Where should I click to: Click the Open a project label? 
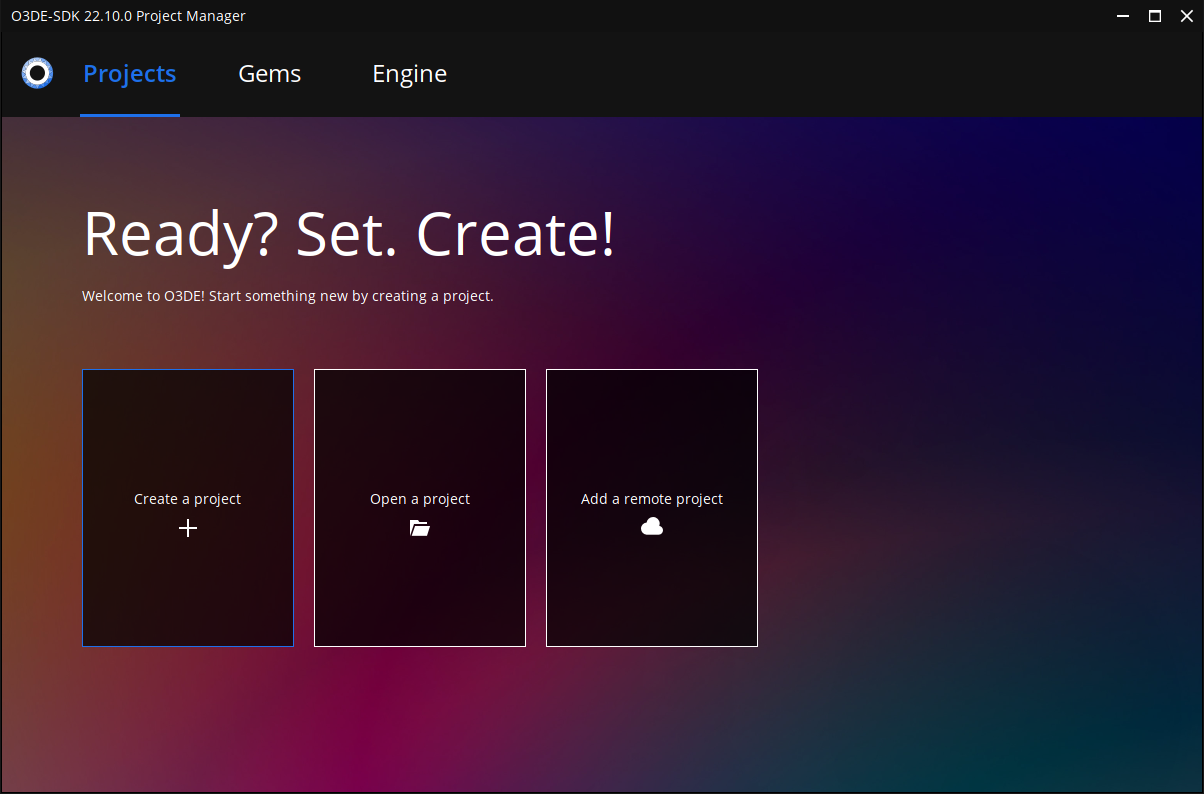coord(419,498)
